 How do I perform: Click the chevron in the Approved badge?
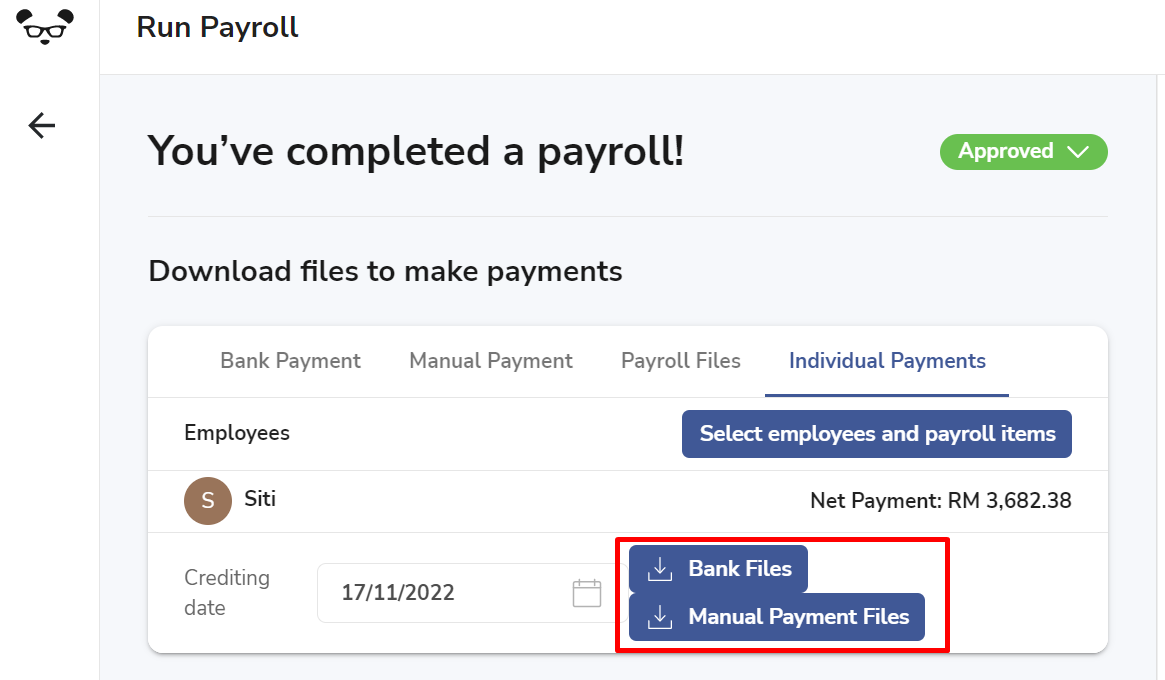click(x=1078, y=152)
